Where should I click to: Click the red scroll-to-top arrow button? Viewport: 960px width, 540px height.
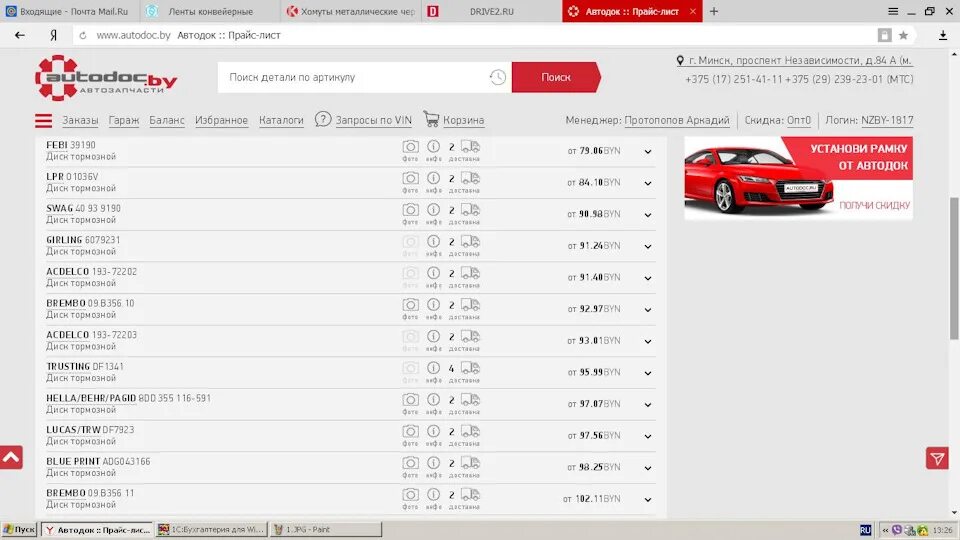point(11,457)
